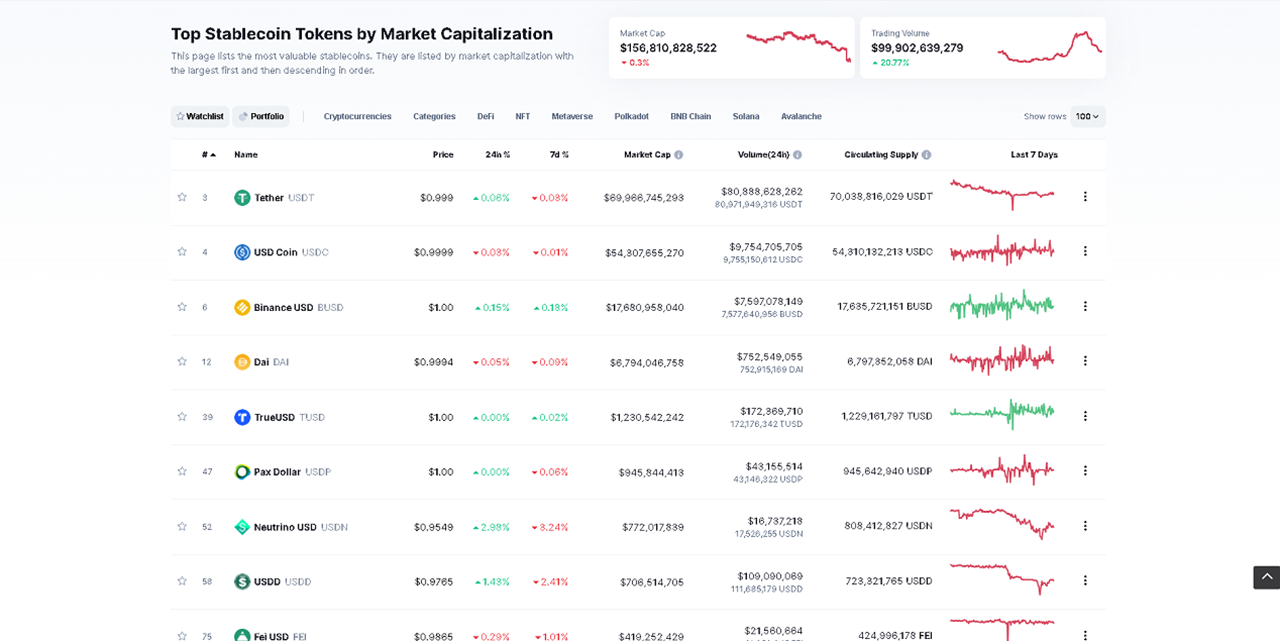Screen dimensions: 1280x641
Task: Sort by the rank # column header
Action: [208, 155]
